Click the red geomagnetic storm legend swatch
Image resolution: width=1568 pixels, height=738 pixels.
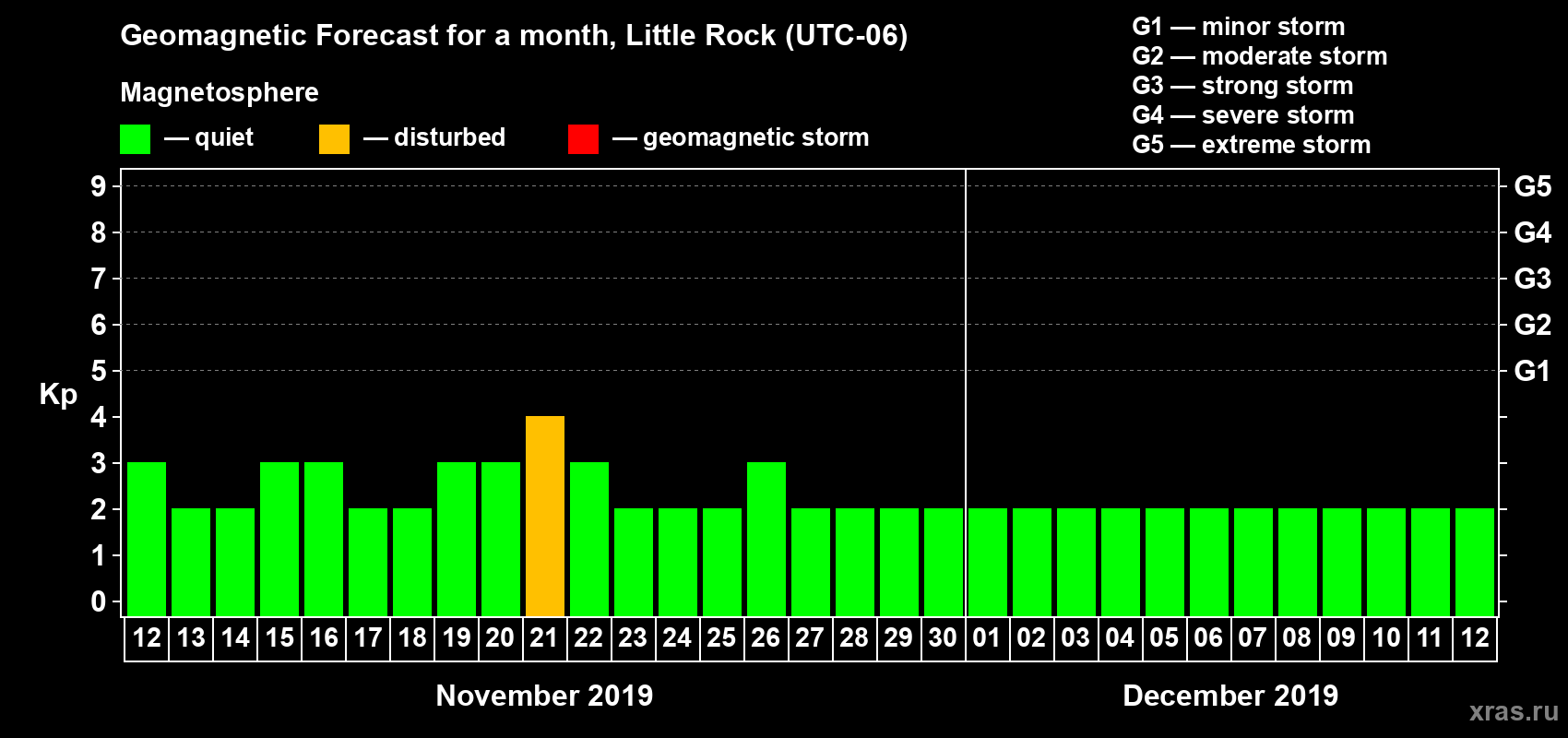[583, 139]
